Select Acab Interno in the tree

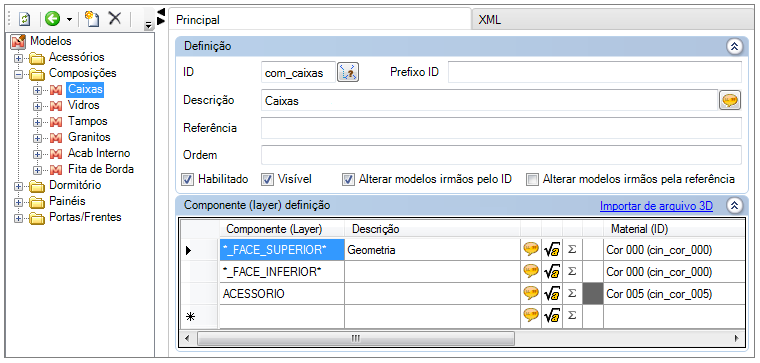click(x=99, y=153)
